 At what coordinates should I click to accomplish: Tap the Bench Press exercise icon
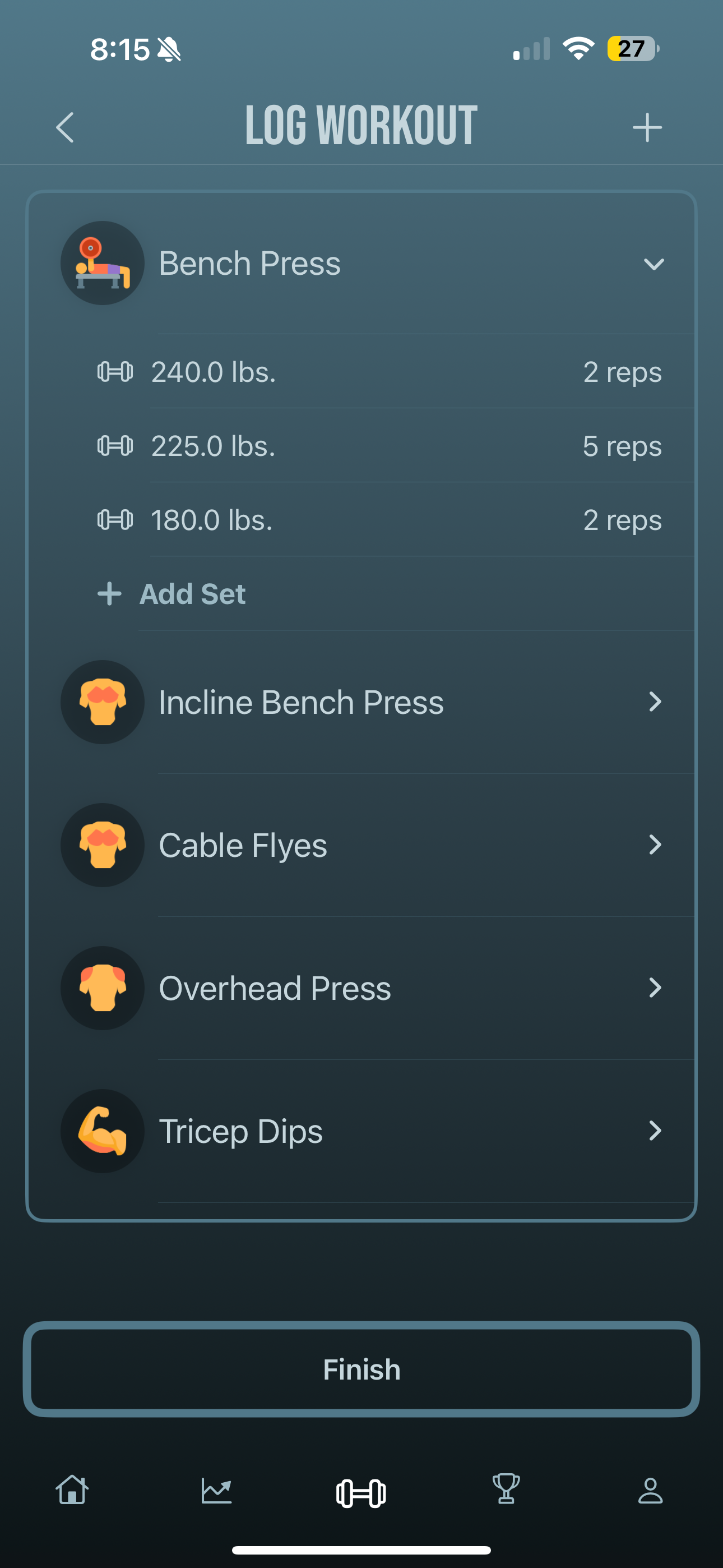click(102, 263)
